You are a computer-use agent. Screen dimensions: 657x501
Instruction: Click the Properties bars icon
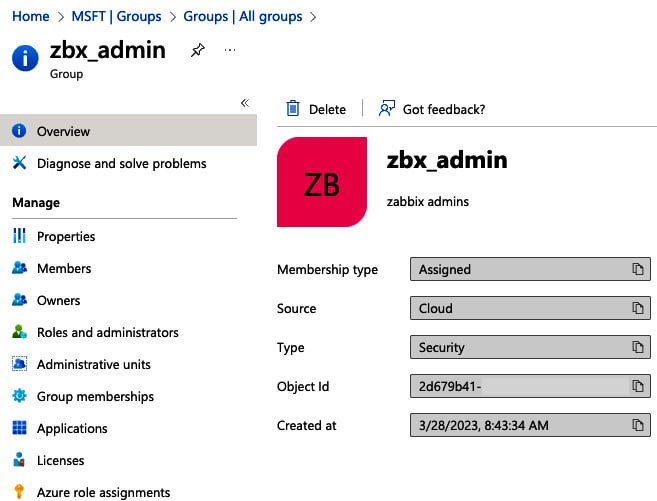pyautogui.click(x=19, y=236)
